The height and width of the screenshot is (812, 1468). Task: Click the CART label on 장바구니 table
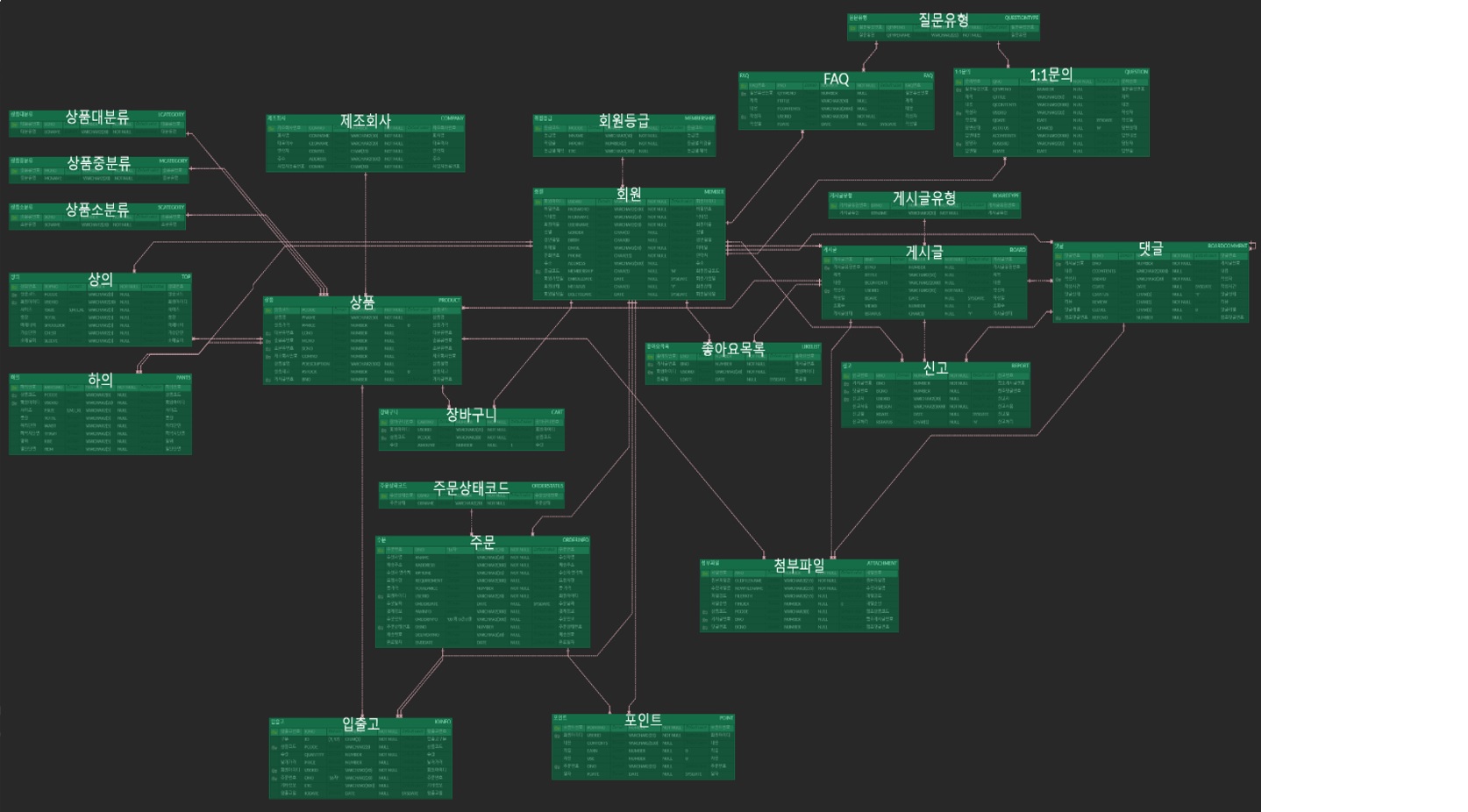pos(557,412)
